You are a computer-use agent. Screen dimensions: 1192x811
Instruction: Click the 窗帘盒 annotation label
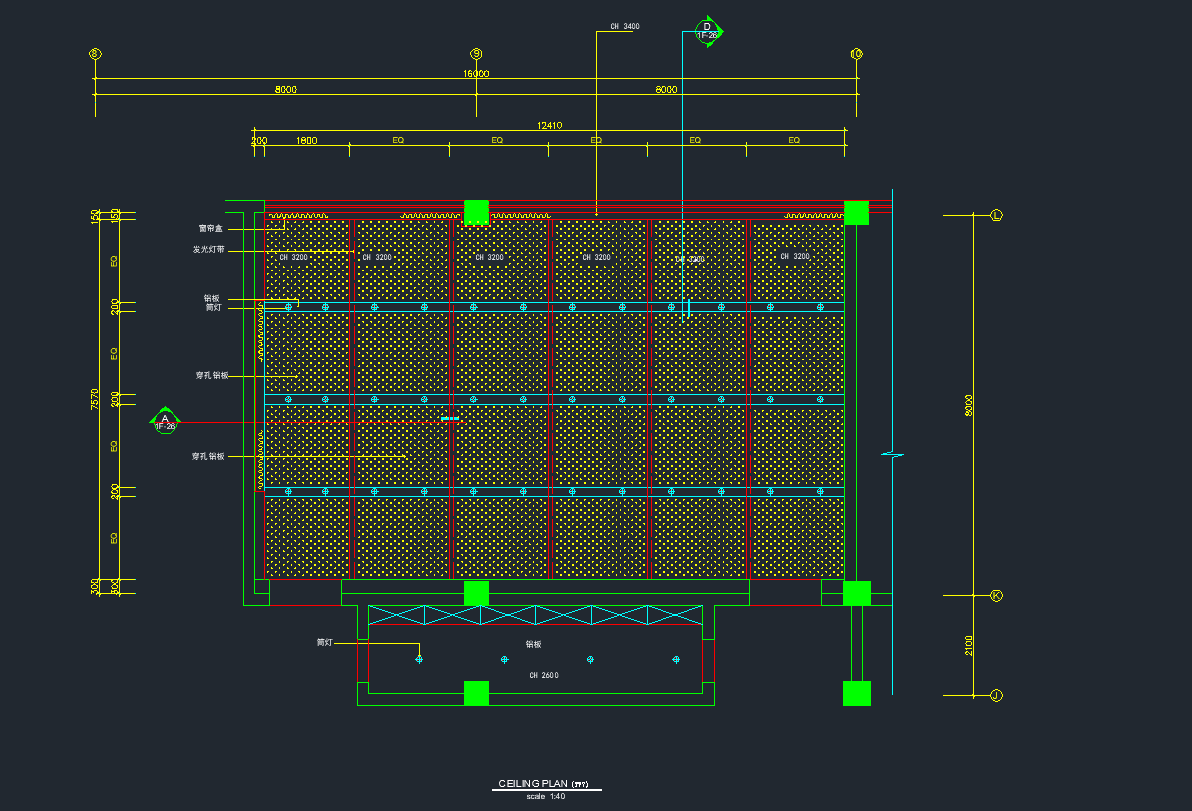(x=210, y=229)
